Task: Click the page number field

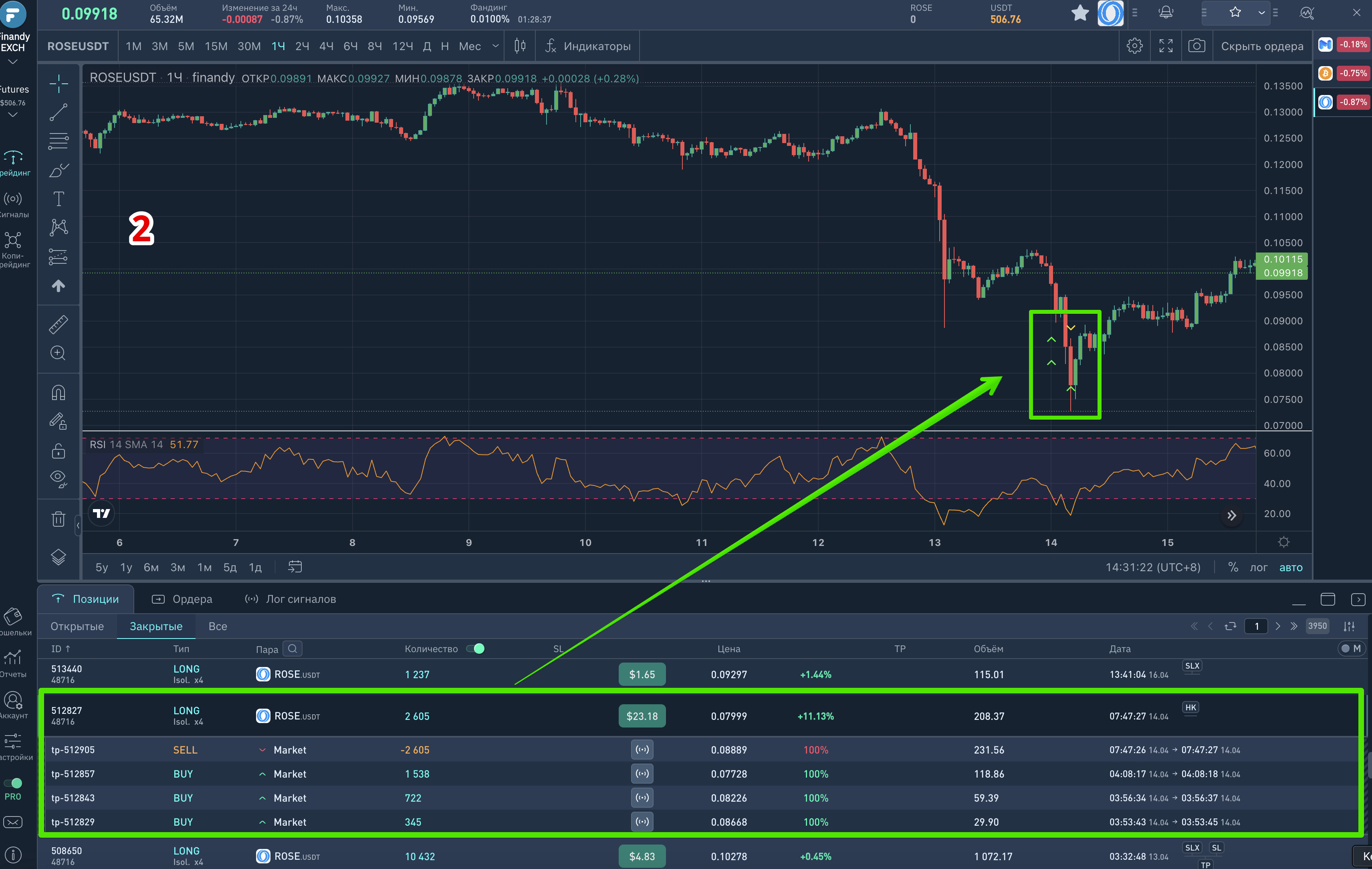Action: tap(1256, 626)
